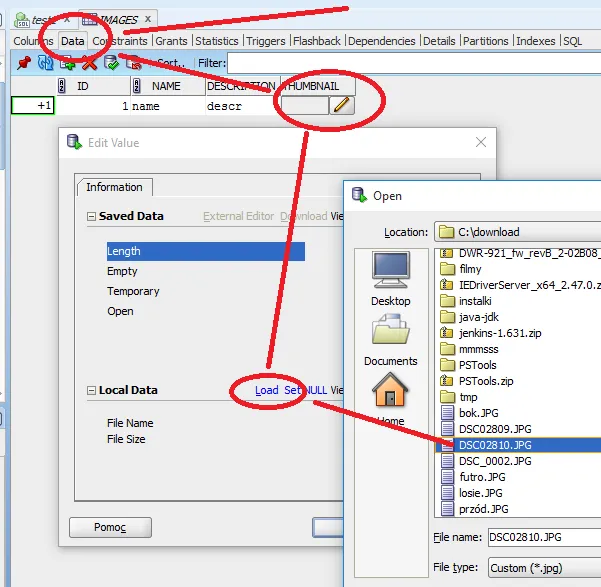Click the +1 row number cell
Image resolution: width=601 pixels, height=587 pixels.
[33, 105]
